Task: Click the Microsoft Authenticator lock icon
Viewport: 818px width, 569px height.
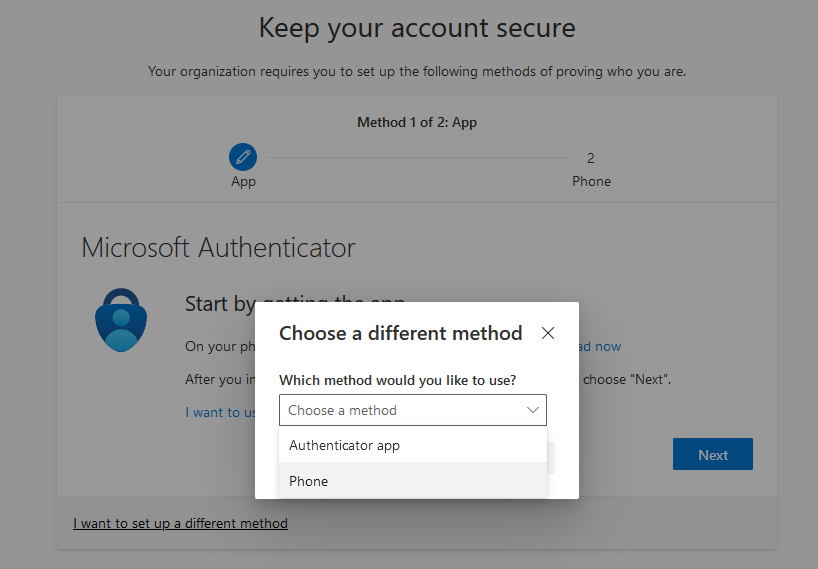Action: (x=121, y=320)
